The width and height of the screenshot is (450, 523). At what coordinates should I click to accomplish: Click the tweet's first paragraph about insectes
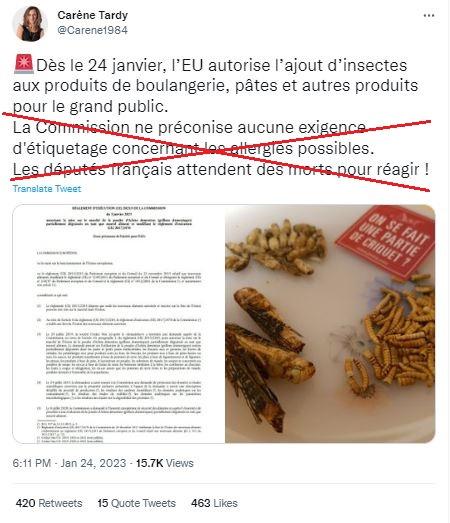[x=215, y=86]
